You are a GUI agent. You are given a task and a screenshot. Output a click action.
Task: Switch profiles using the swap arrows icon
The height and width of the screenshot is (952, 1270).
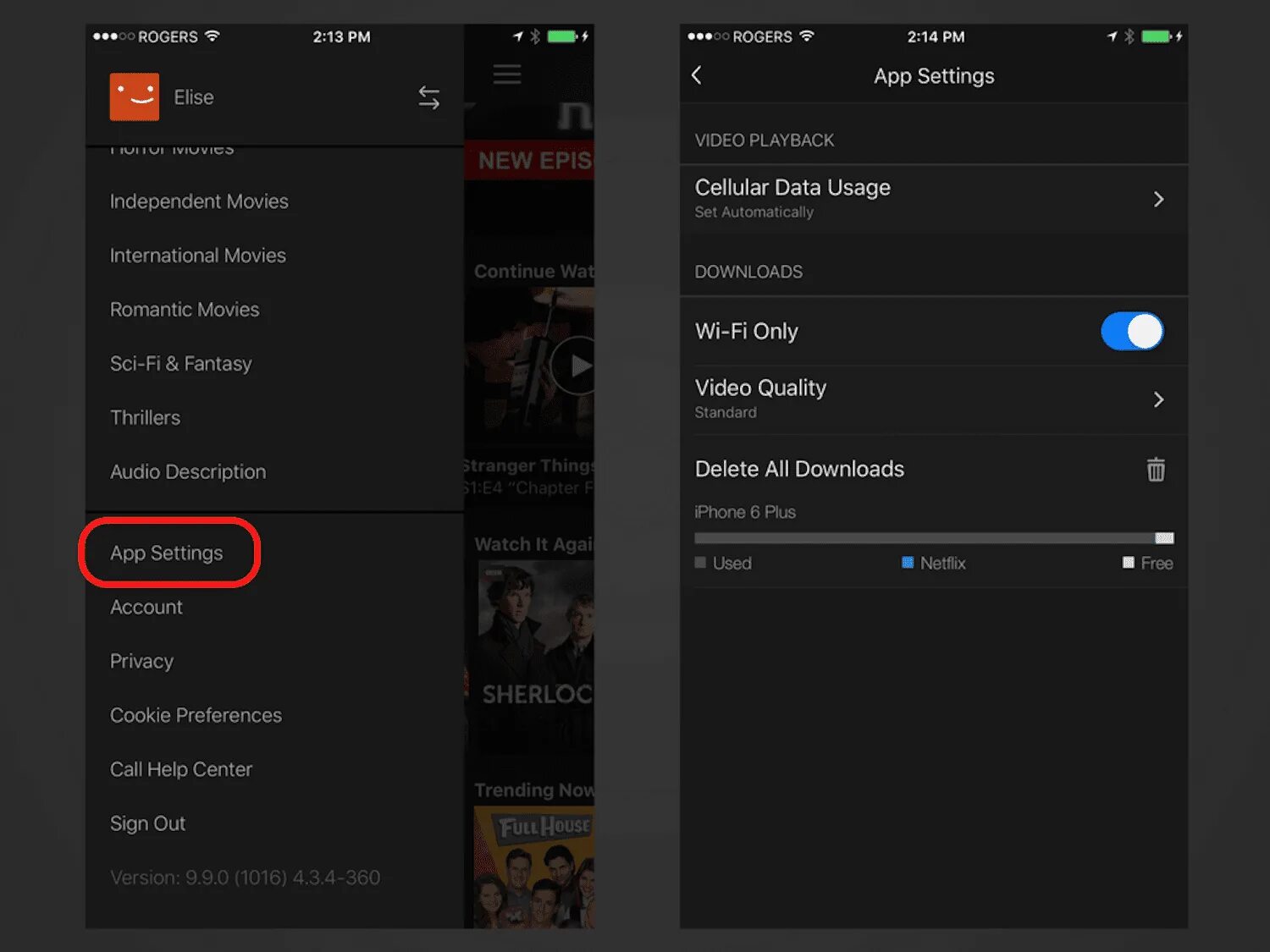[429, 98]
